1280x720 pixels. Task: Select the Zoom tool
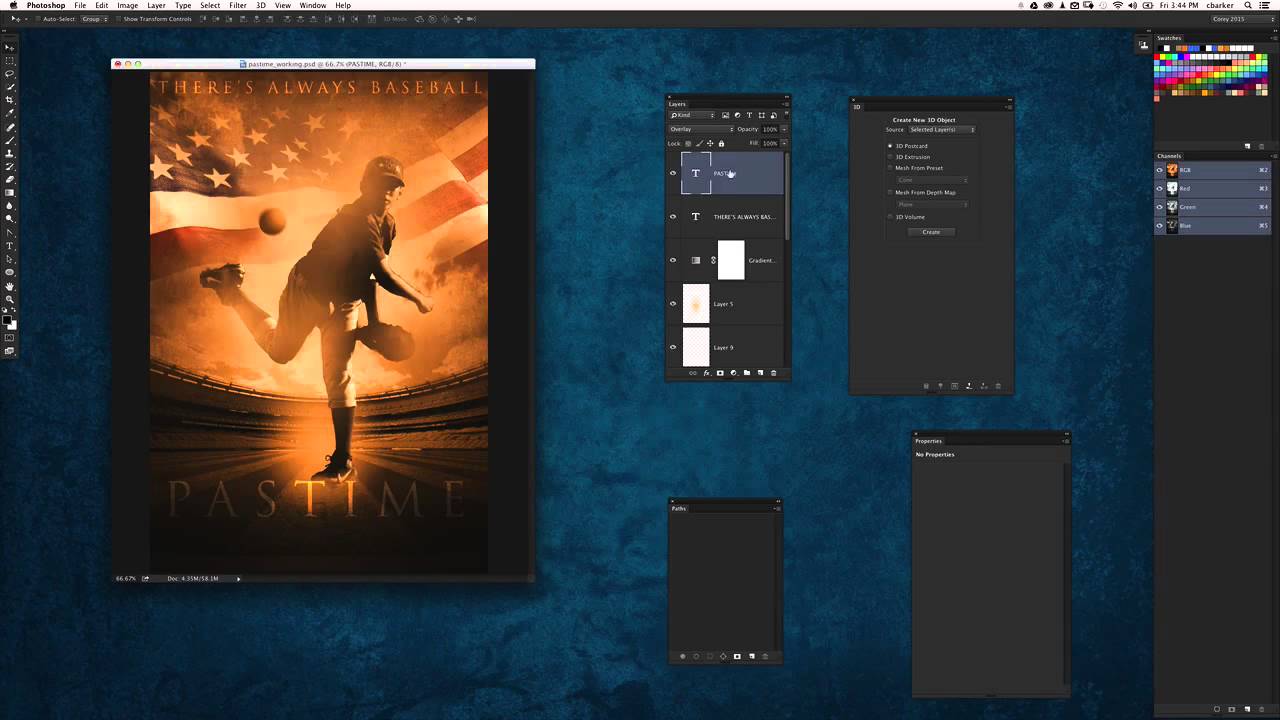click(x=9, y=299)
